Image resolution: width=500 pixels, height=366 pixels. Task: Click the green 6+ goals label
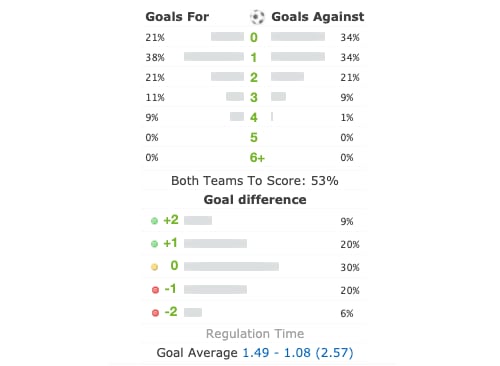point(257,157)
